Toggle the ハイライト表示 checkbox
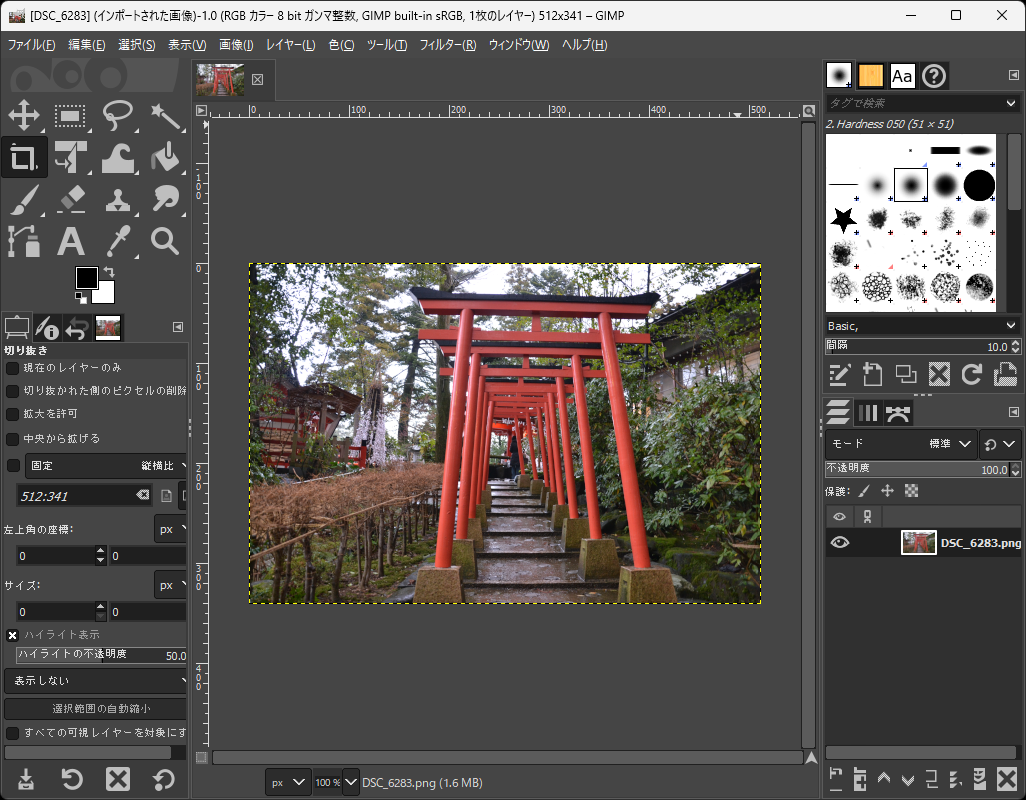Viewport: 1026px width, 800px height. coord(12,634)
